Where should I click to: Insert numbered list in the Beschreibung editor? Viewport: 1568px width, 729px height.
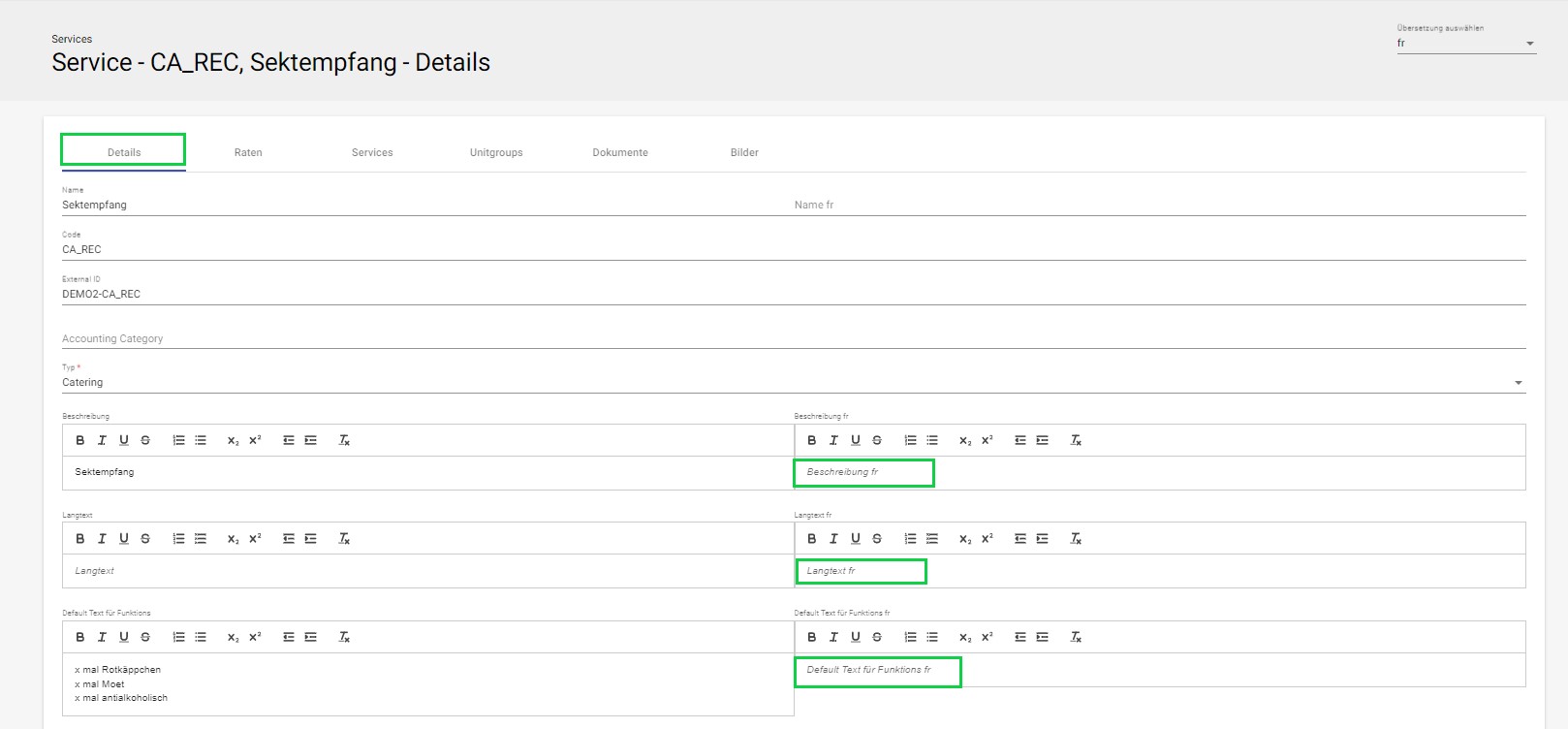point(178,440)
